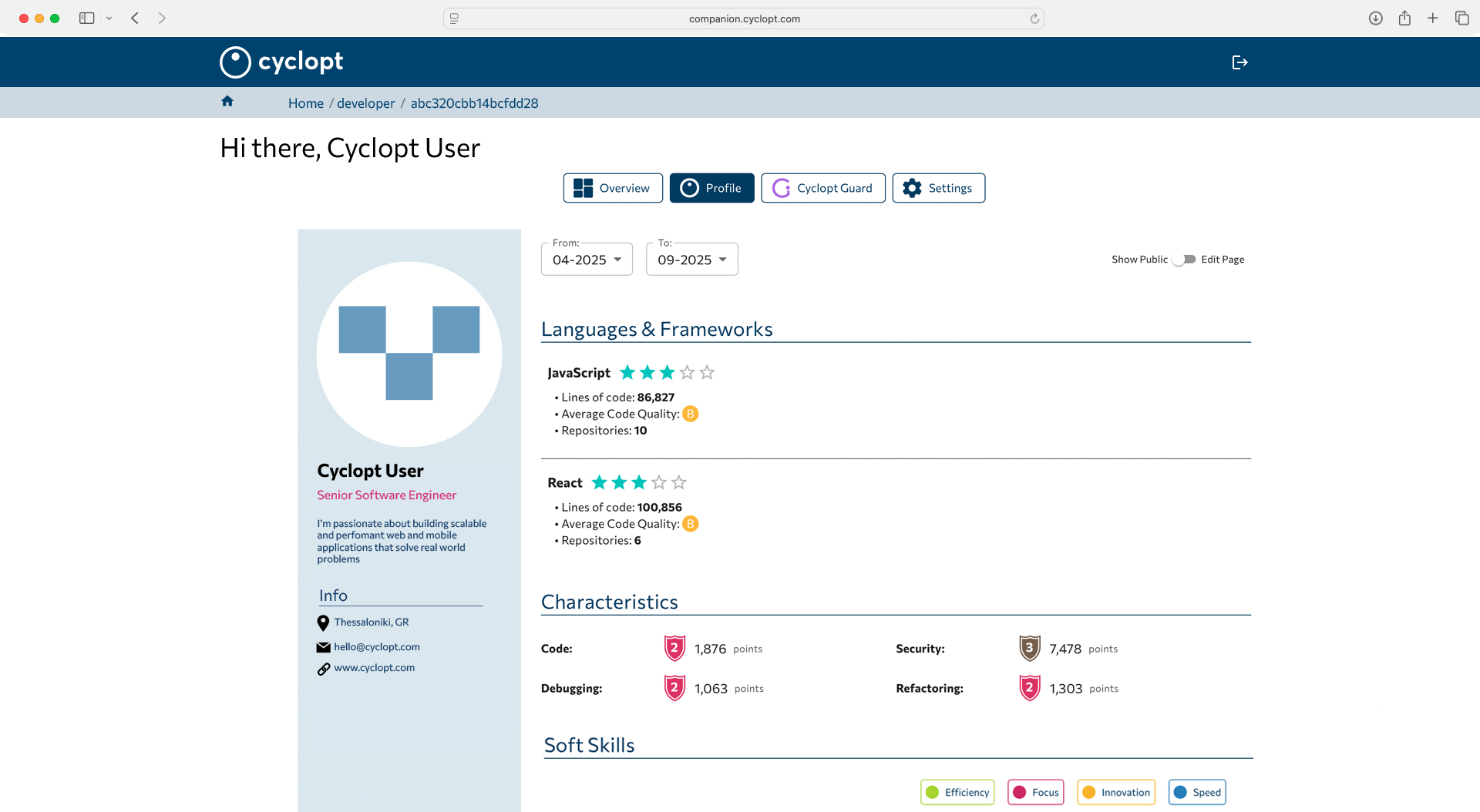This screenshot has width=1480, height=812.
Task: Click the Cyclopt Guard shield icon
Action: (782, 188)
